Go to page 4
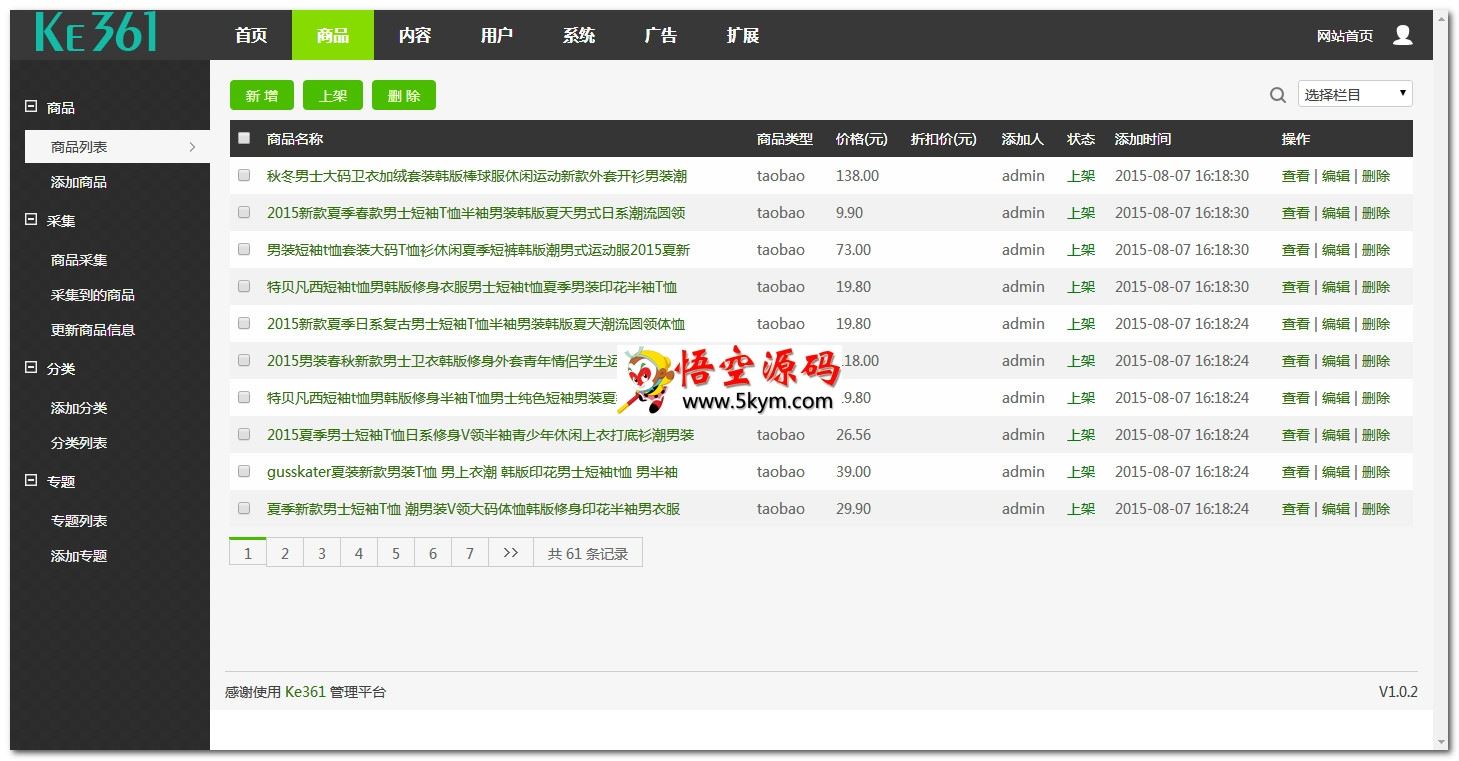 tap(359, 553)
